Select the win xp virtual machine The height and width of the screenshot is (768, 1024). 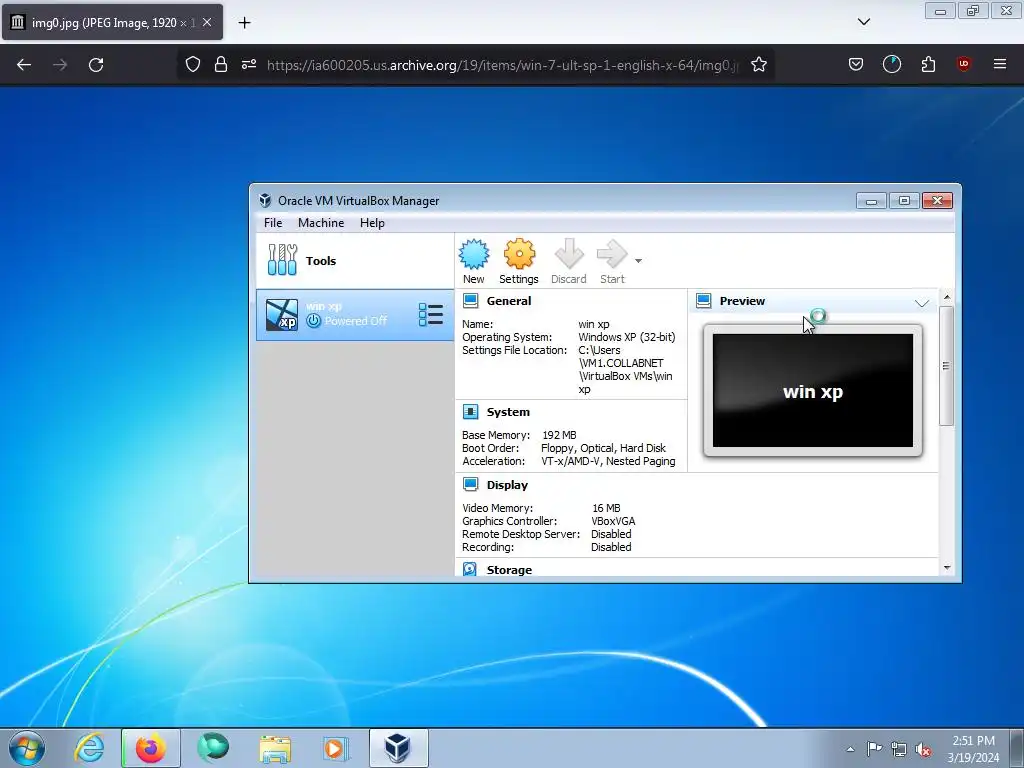click(x=355, y=315)
